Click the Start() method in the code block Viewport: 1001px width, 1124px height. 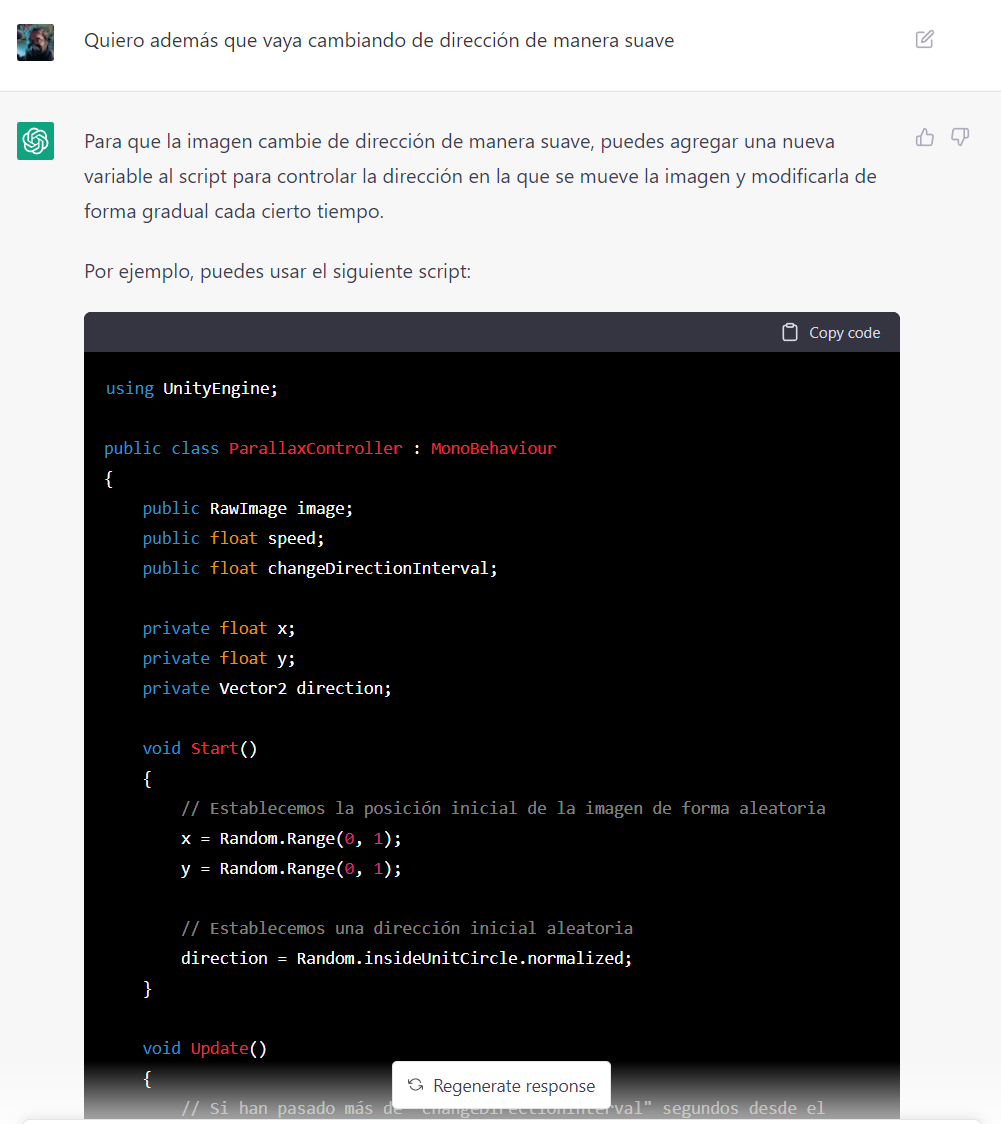(213, 748)
